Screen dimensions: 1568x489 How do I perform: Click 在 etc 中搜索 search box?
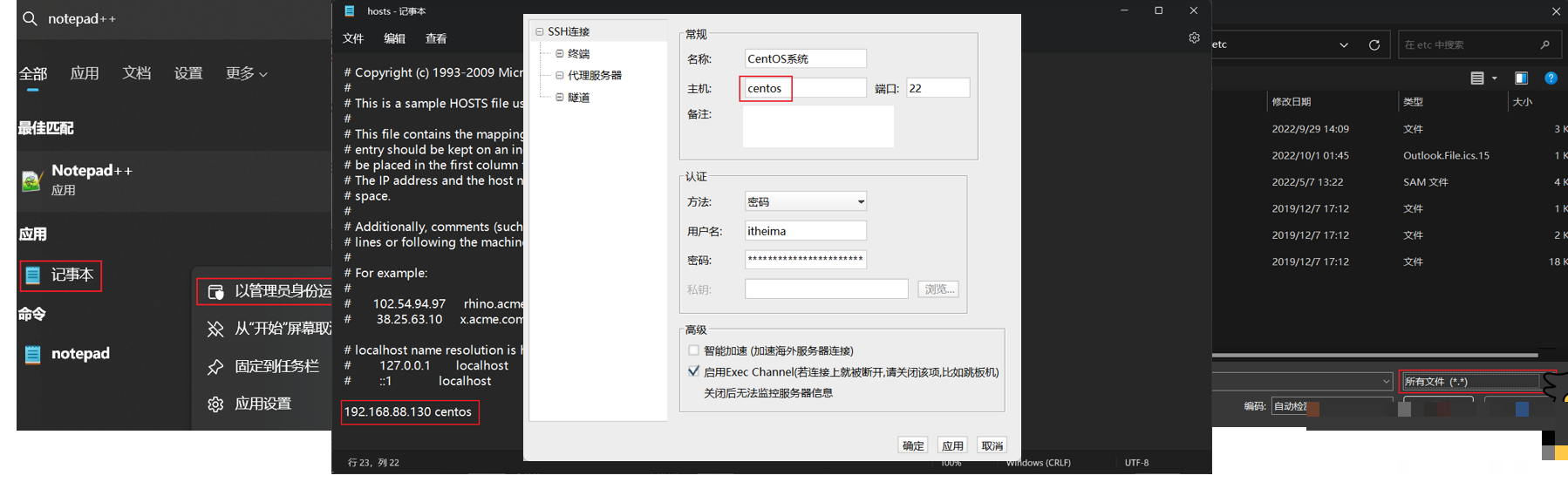1480,44
